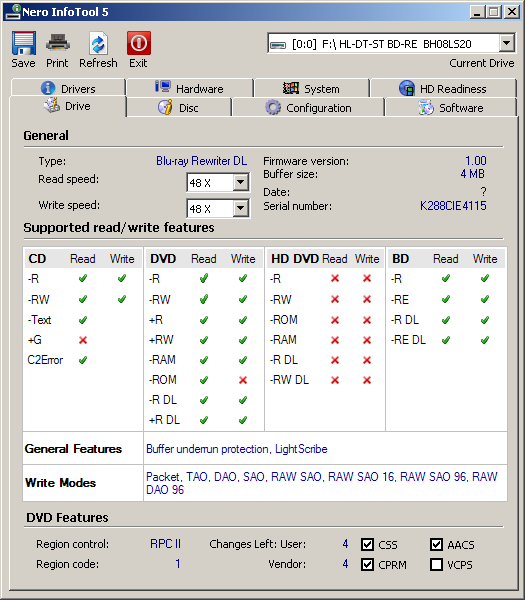Open the Read speed dropdown
Image resolution: width=525 pixels, height=600 pixels.
[x=241, y=183]
